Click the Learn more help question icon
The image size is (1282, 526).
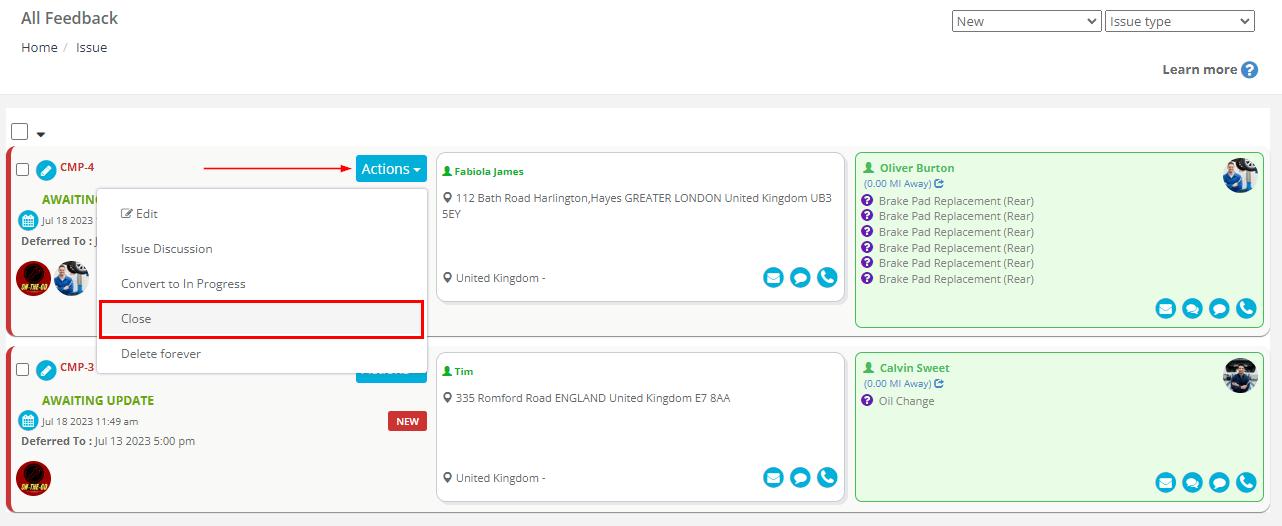pos(1249,70)
